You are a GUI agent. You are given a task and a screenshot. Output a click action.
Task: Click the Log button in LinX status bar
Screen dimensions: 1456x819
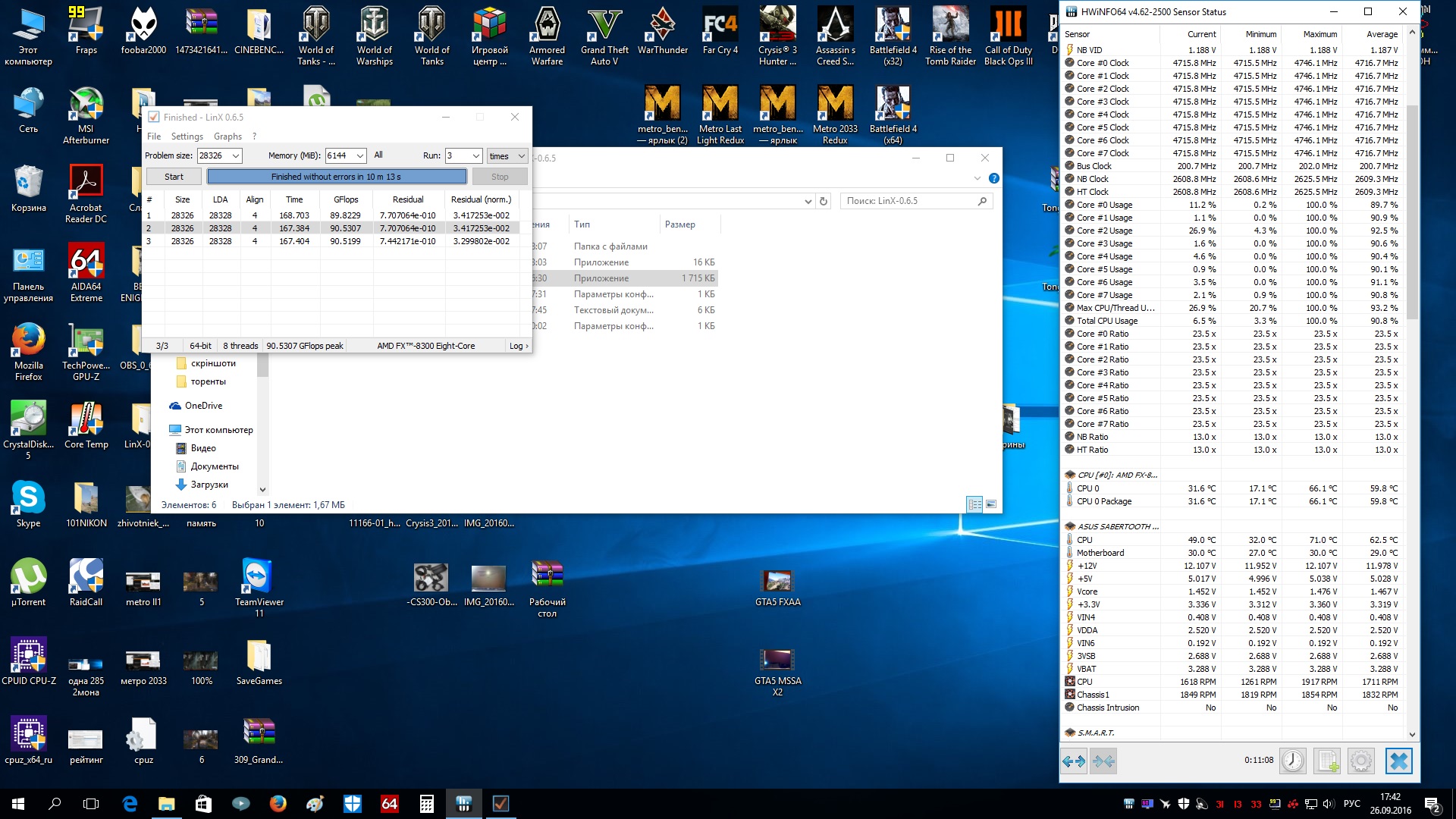[519, 346]
